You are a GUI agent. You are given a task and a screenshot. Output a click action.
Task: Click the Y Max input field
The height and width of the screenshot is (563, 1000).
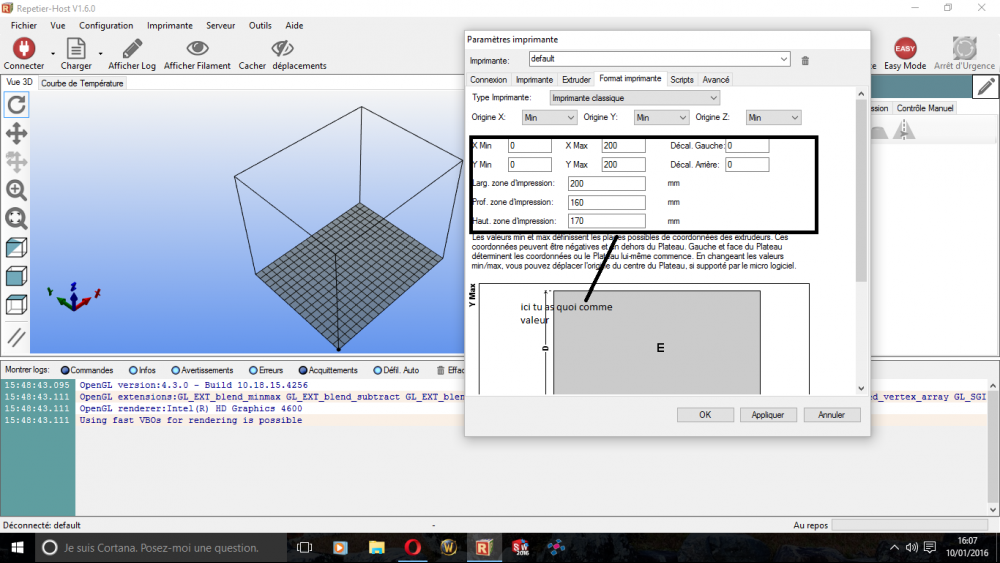pos(623,165)
